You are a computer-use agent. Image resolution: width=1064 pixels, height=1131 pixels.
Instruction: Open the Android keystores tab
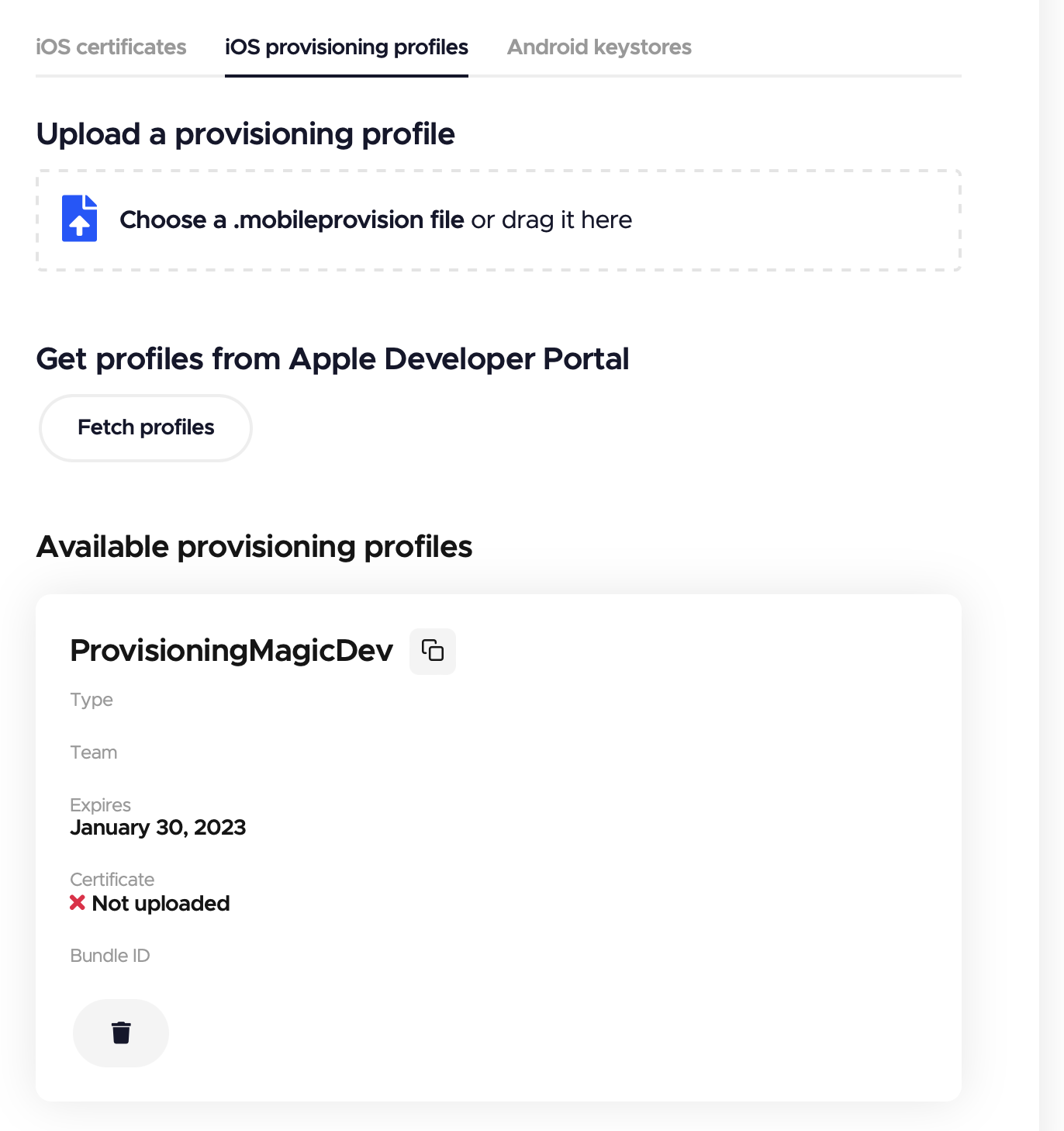tap(599, 47)
